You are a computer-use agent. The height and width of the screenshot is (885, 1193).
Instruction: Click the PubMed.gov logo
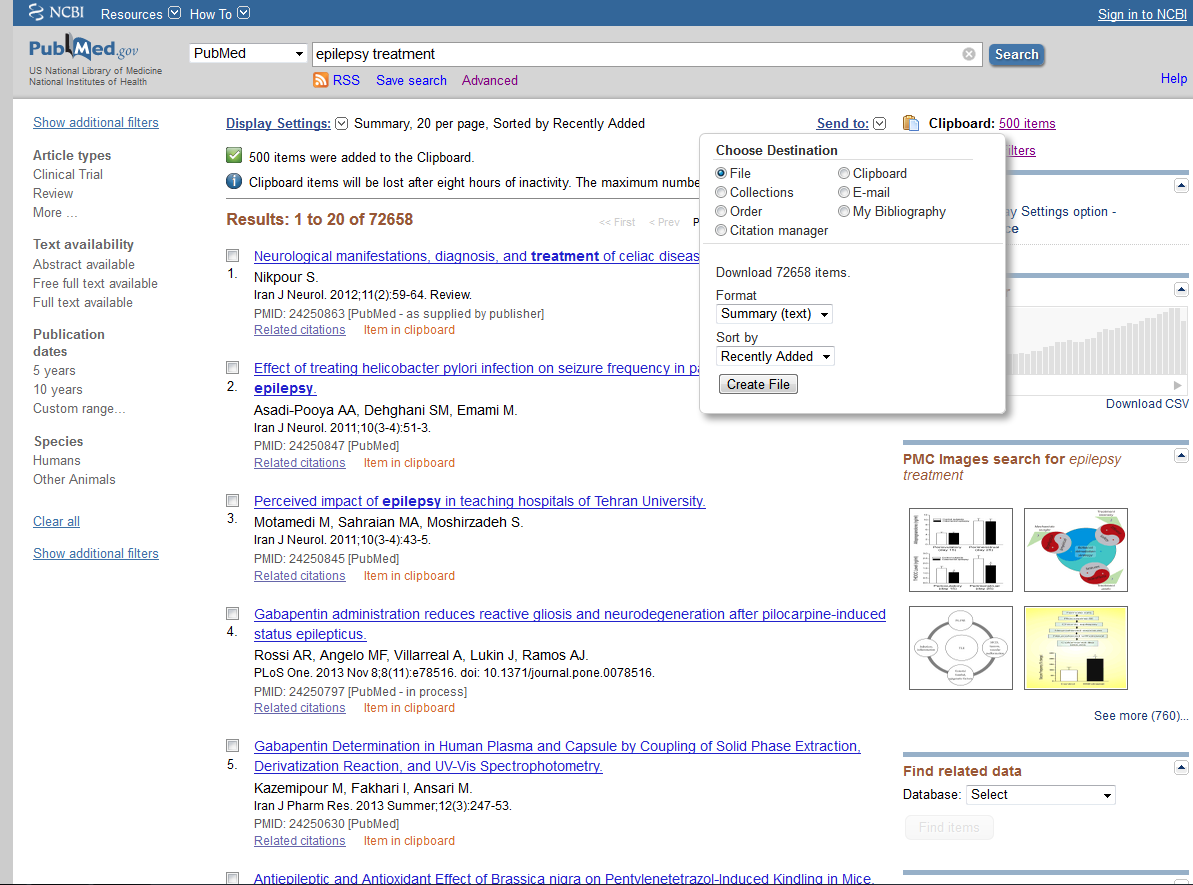tap(84, 49)
